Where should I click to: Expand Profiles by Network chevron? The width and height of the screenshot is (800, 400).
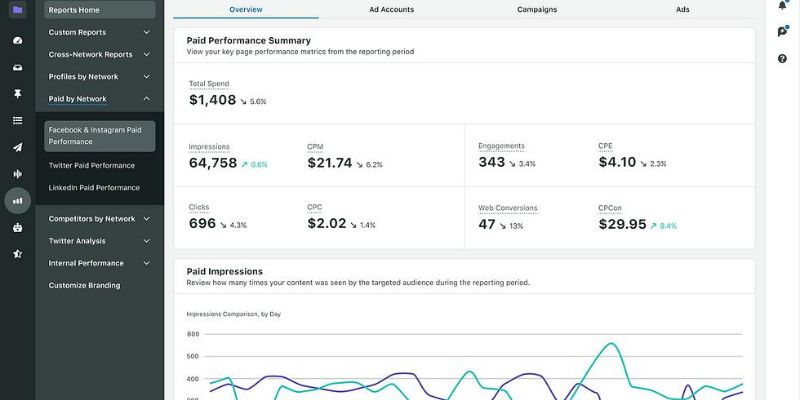[x=146, y=77]
